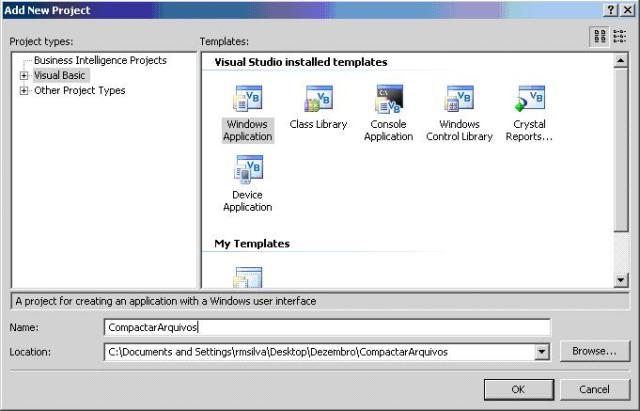The height and width of the screenshot is (411, 640).
Task: Select the Windows Application template icon
Action: click(x=247, y=101)
